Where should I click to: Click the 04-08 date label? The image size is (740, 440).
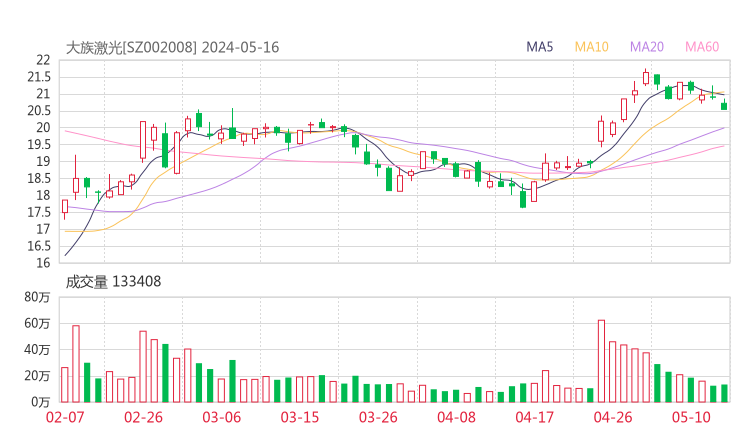[x=456, y=417]
